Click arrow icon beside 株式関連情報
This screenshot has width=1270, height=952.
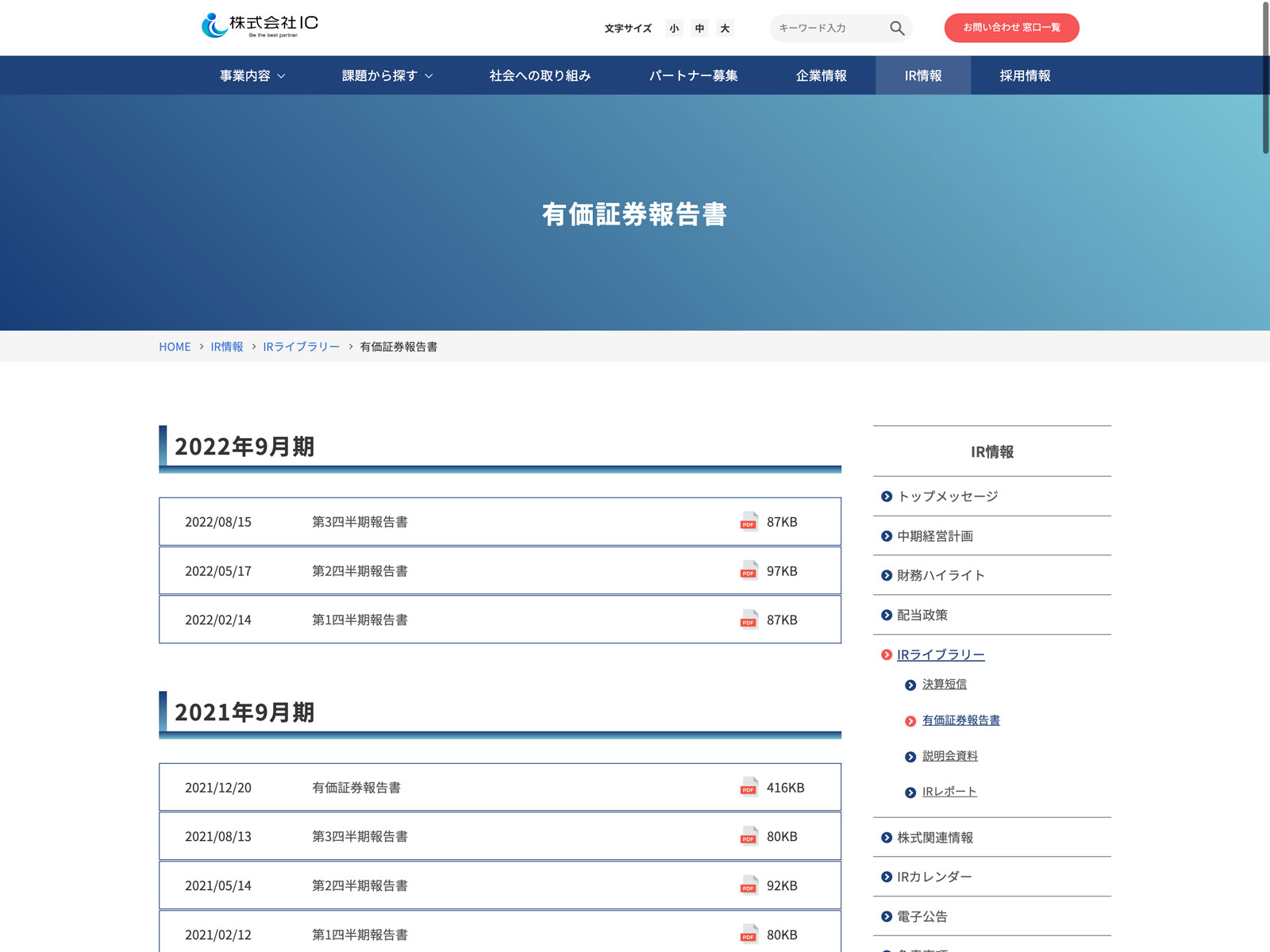(x=887, y=838)
